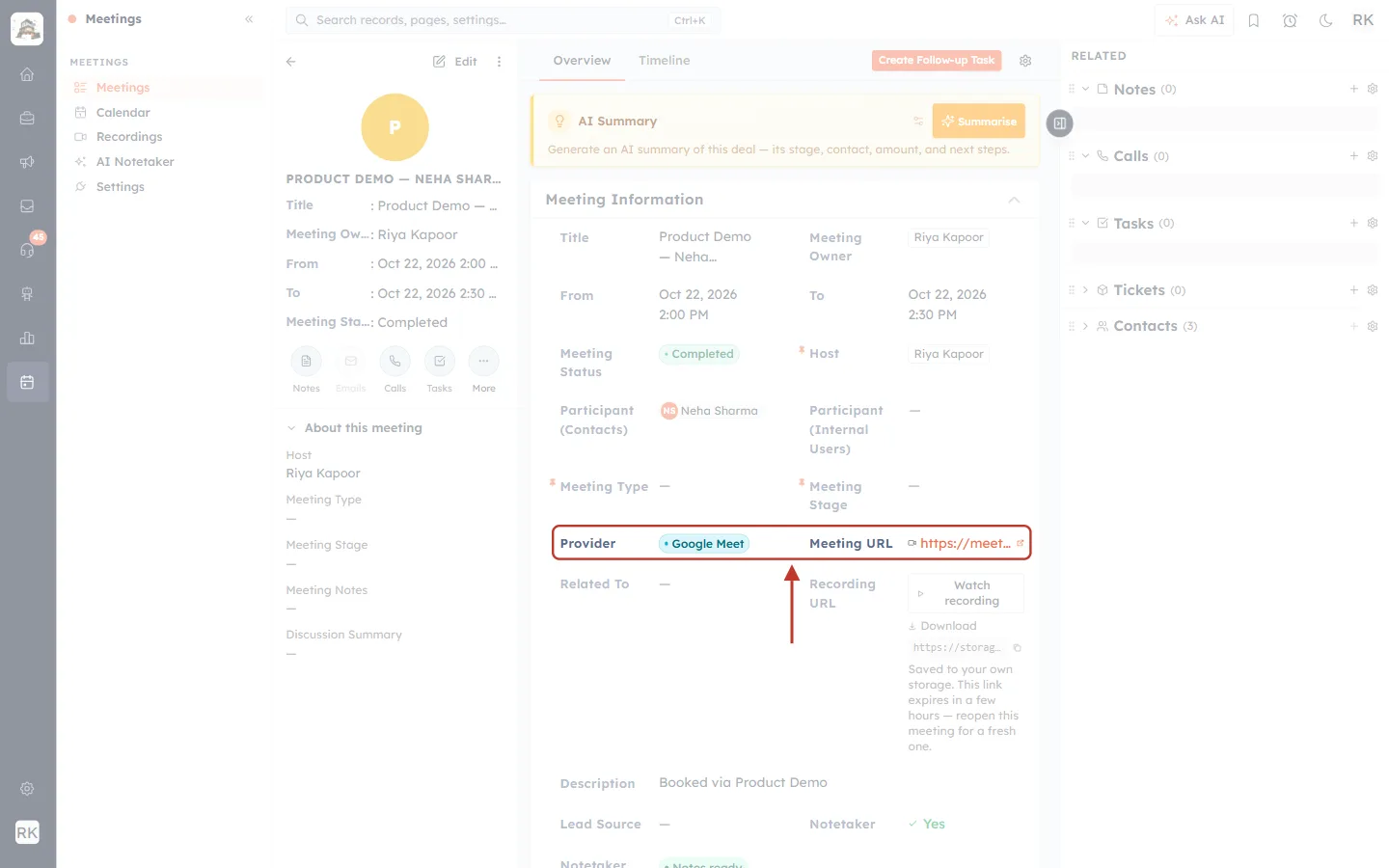Screen dimensions: 1389x868
Task: Open the vertical dots menu beside Edit
Action: [x=499, y=62]
